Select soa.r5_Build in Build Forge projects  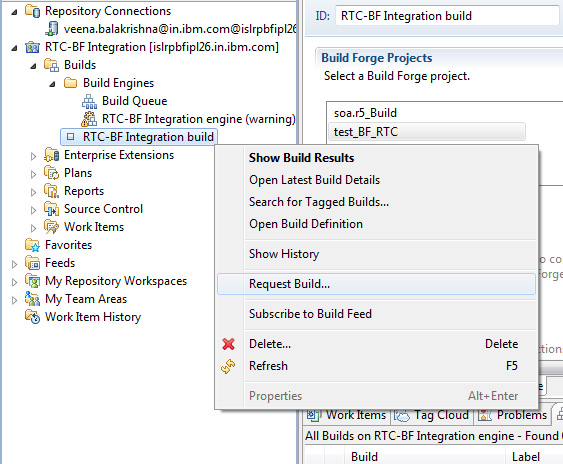[x=365, y=113]
